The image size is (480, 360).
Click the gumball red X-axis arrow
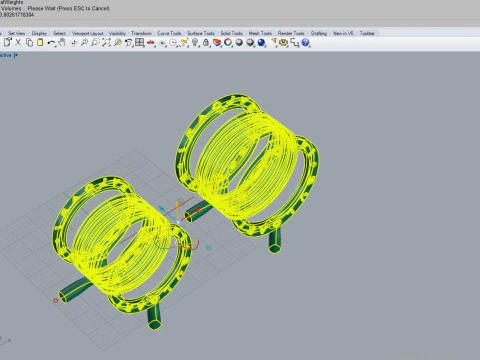(198, 210)
